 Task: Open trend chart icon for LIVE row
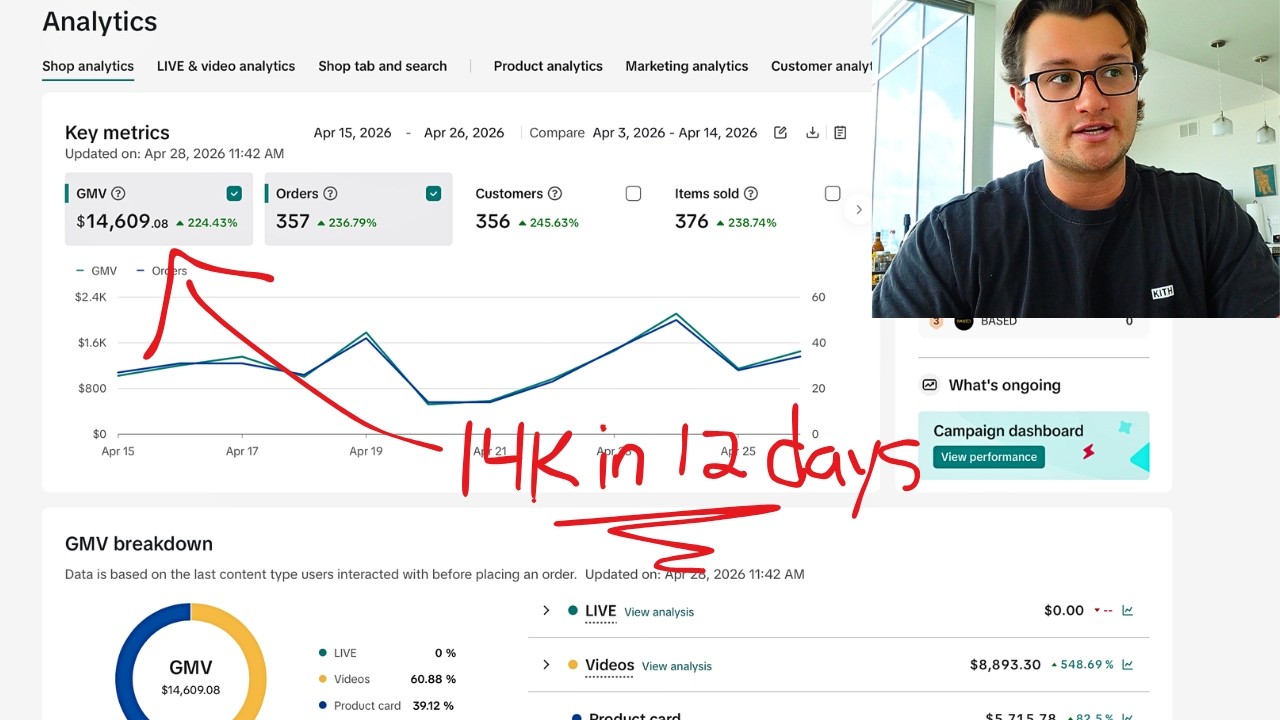coord(1127,610)
